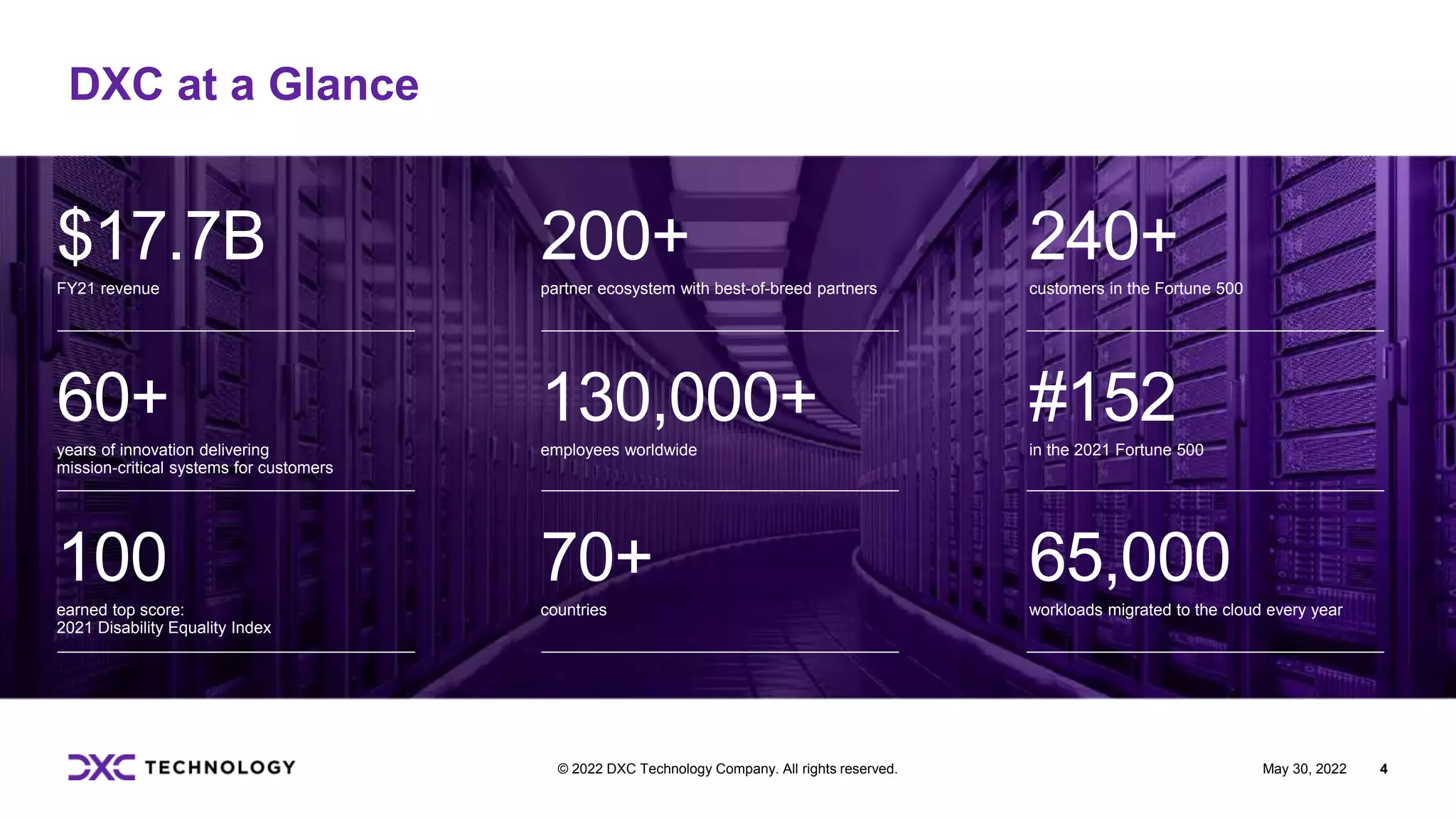Click the 65,000 workloads number
The image size is (1456, 819).
point(1129,557)
